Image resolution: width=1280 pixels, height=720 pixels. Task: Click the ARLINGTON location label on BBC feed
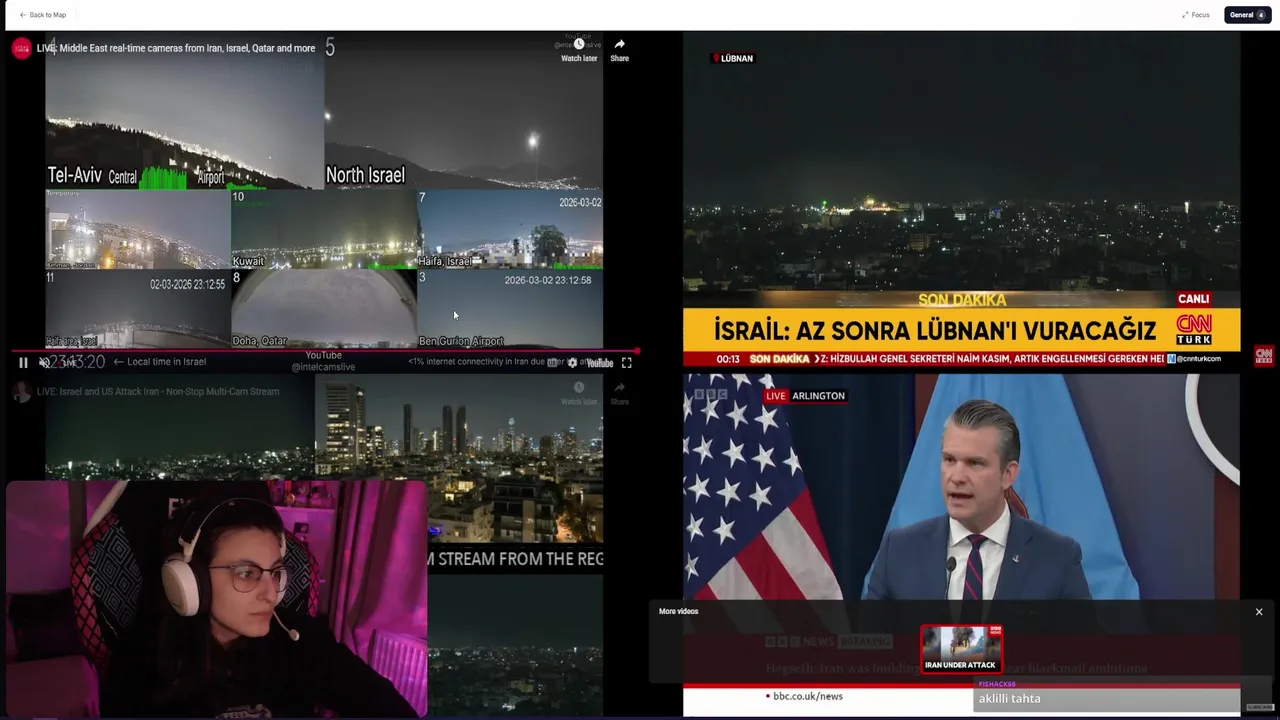tap(818, 396)
